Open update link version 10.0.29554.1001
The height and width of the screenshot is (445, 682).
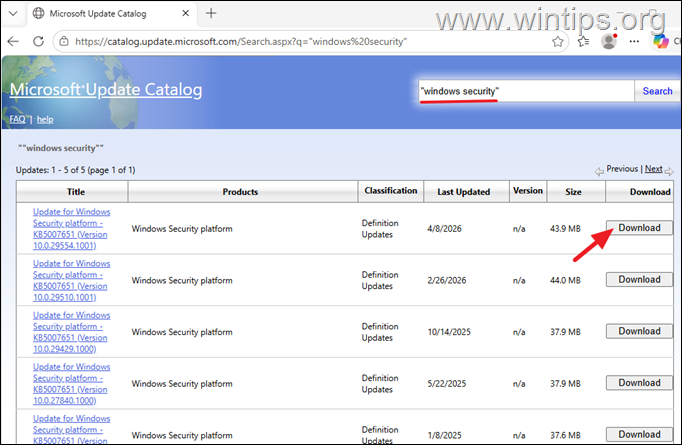(x=71, y=229)
